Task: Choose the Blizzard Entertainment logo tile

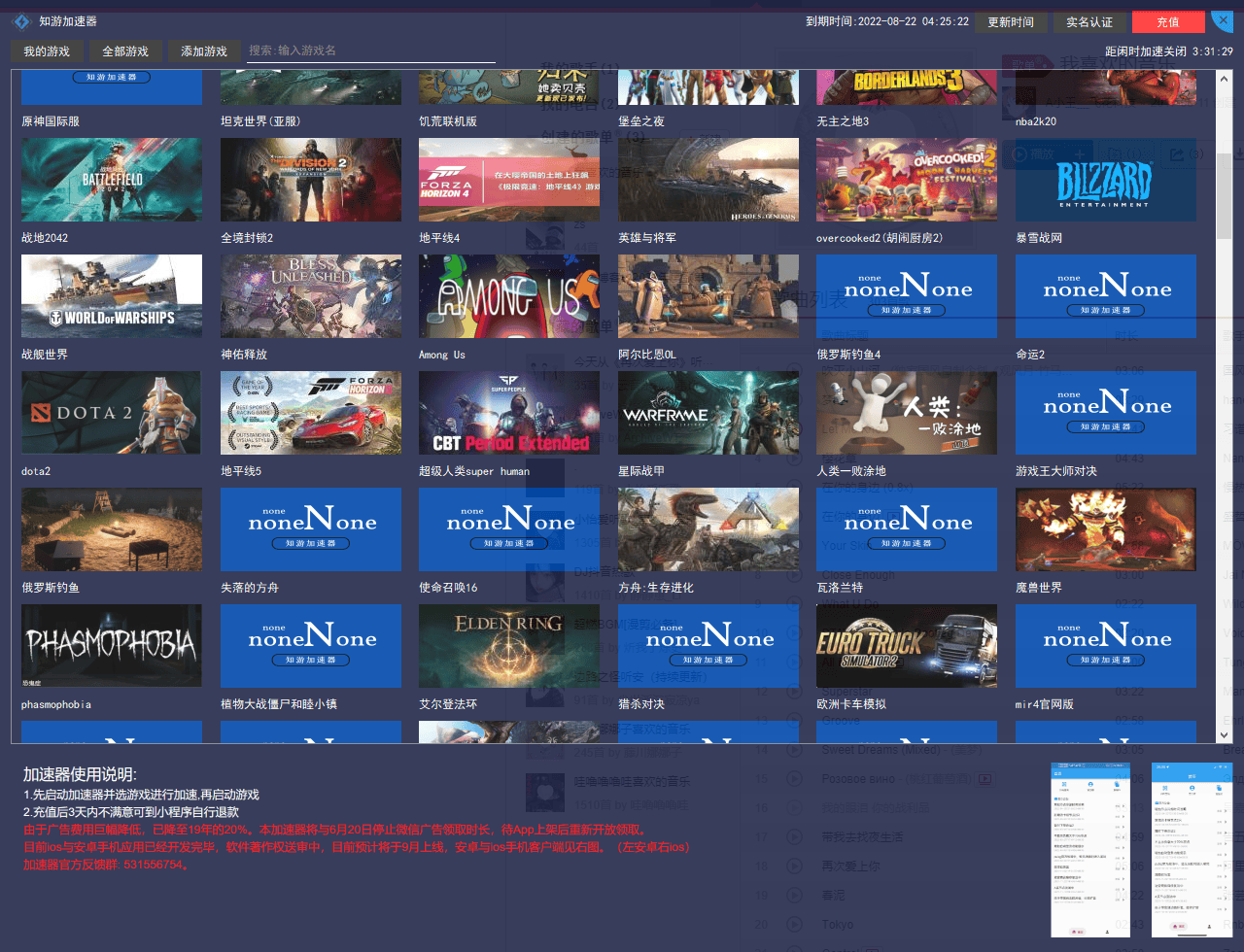Action: click(1106, 180)
